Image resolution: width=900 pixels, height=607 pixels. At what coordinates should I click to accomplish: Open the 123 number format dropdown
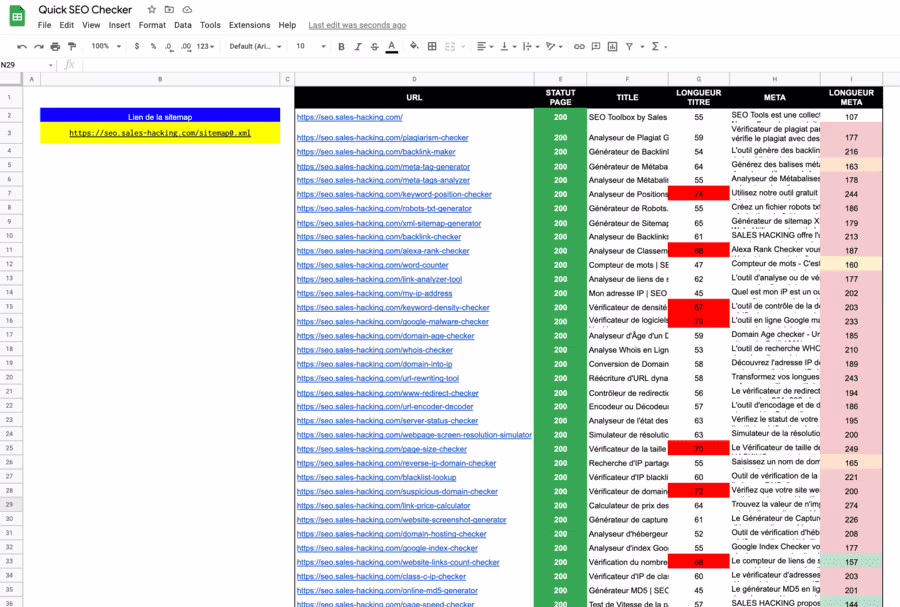(205, 46)
